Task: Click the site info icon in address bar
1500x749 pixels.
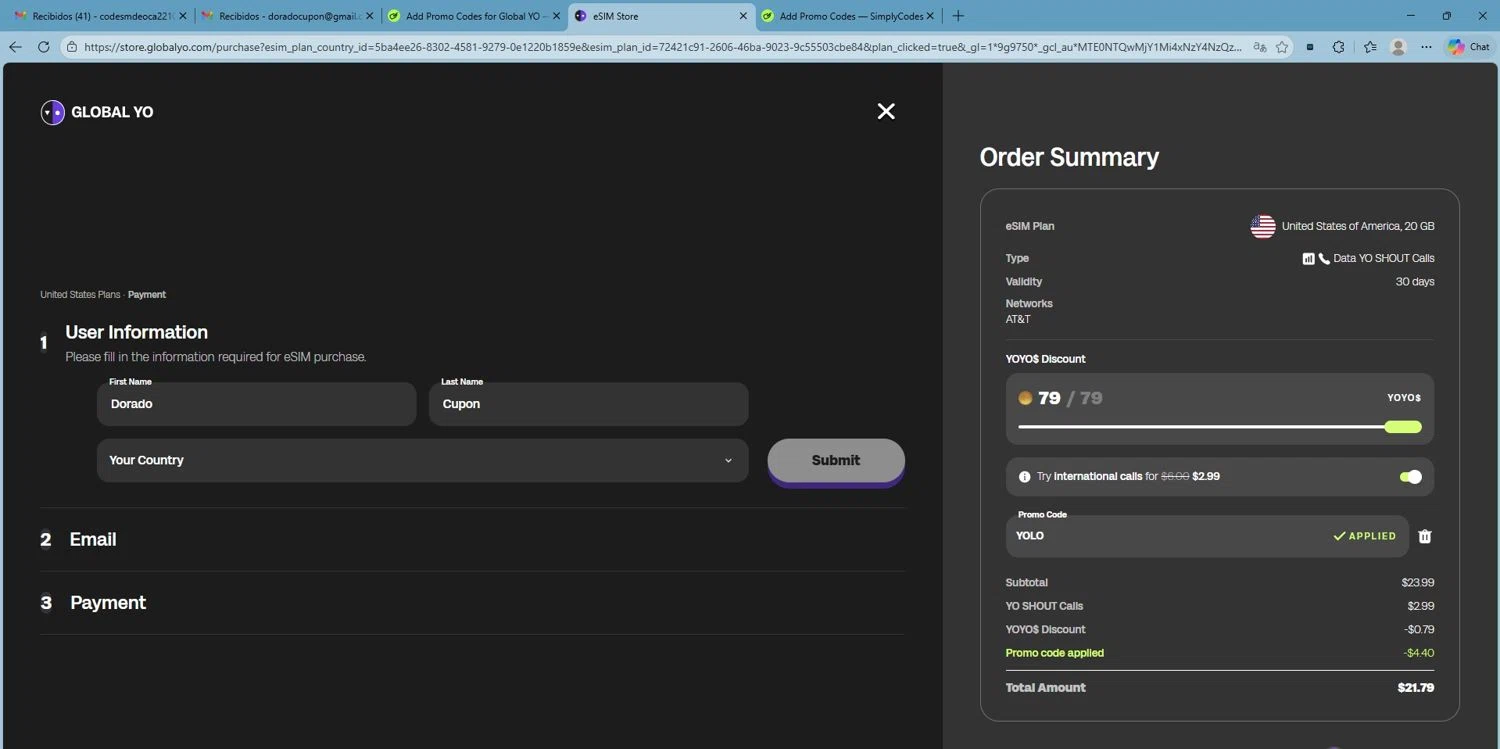Action: [x=72, y=47]
